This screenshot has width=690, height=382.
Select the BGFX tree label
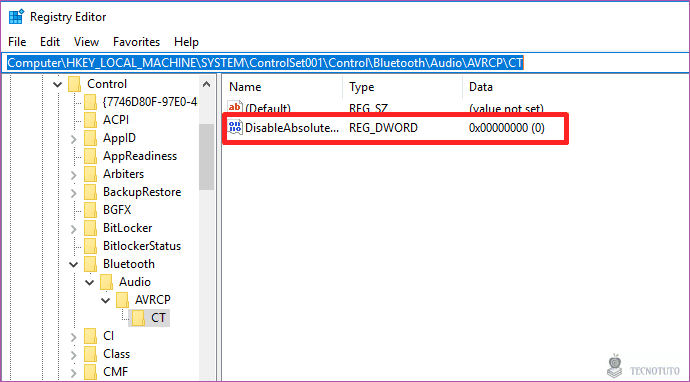coord(117,210)
